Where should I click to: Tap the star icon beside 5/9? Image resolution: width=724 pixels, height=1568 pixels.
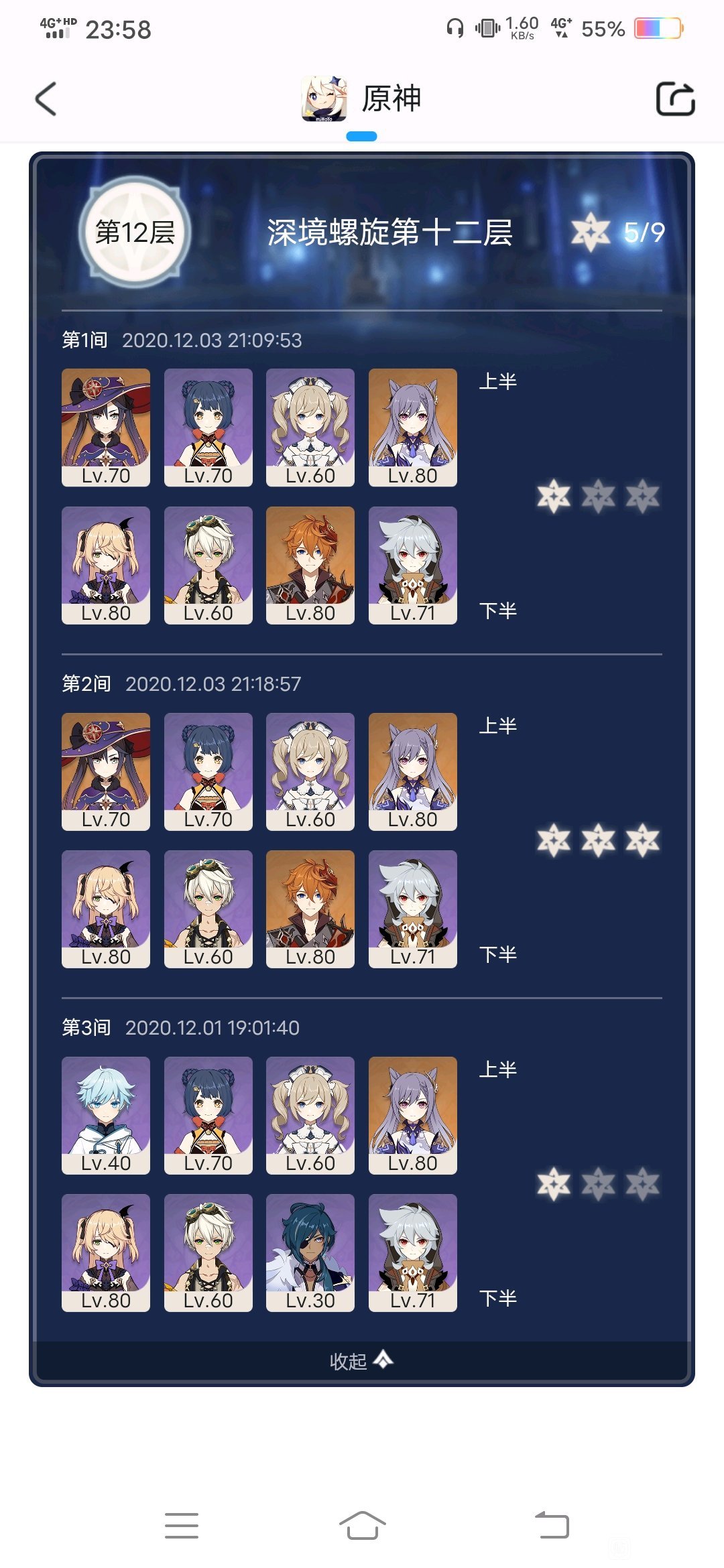pos(591,232)
